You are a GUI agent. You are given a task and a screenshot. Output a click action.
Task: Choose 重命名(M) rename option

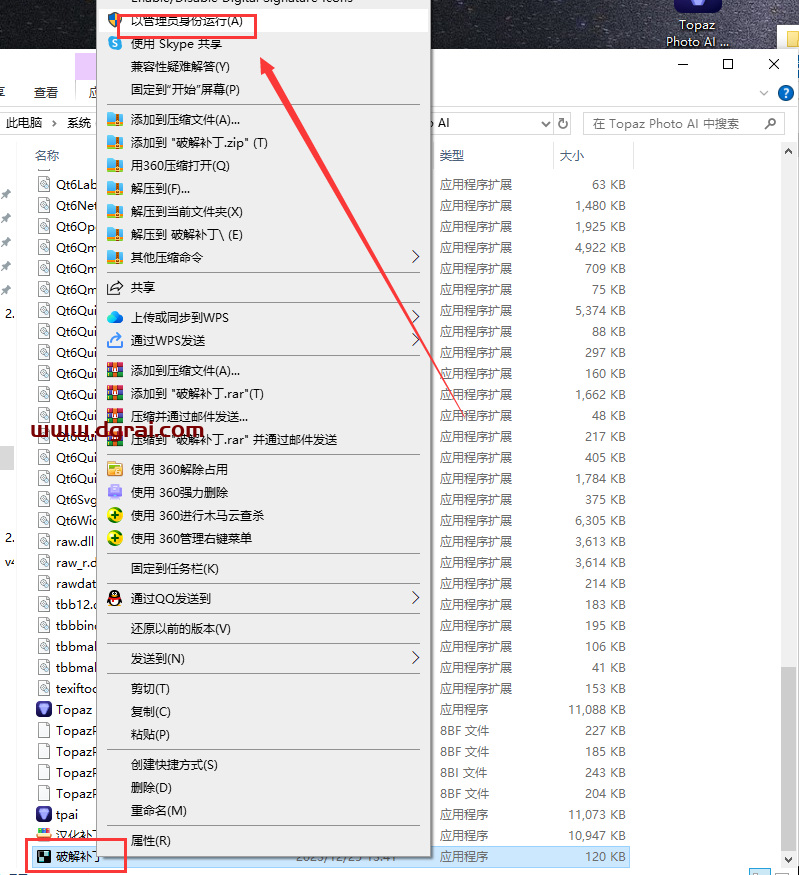tap(158, 811)
